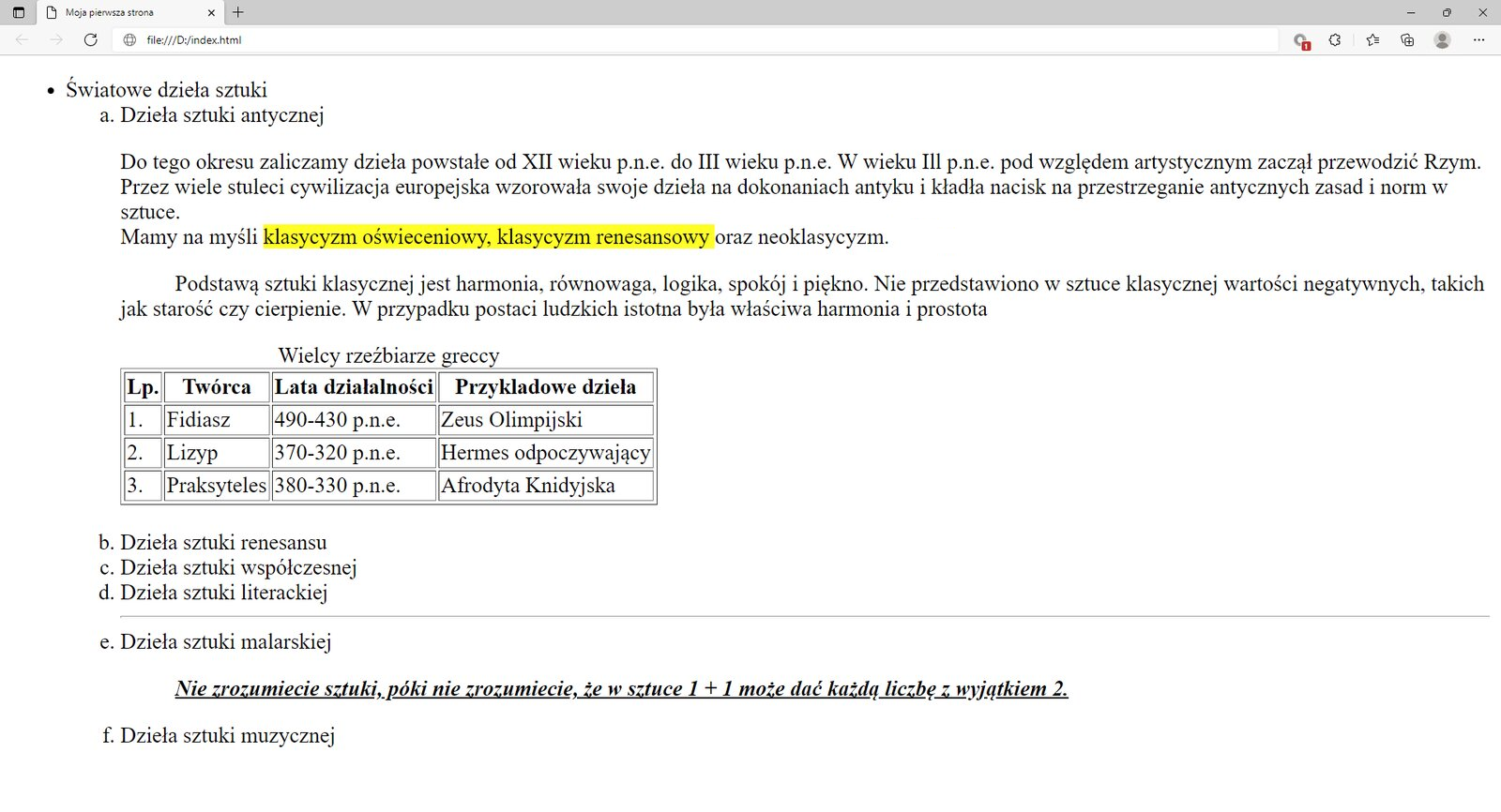Click table header 'Przykładowe dzieła'
The width and height of the screenshot is (1501, 812).
pyautogui.click(x=546, y=387)
